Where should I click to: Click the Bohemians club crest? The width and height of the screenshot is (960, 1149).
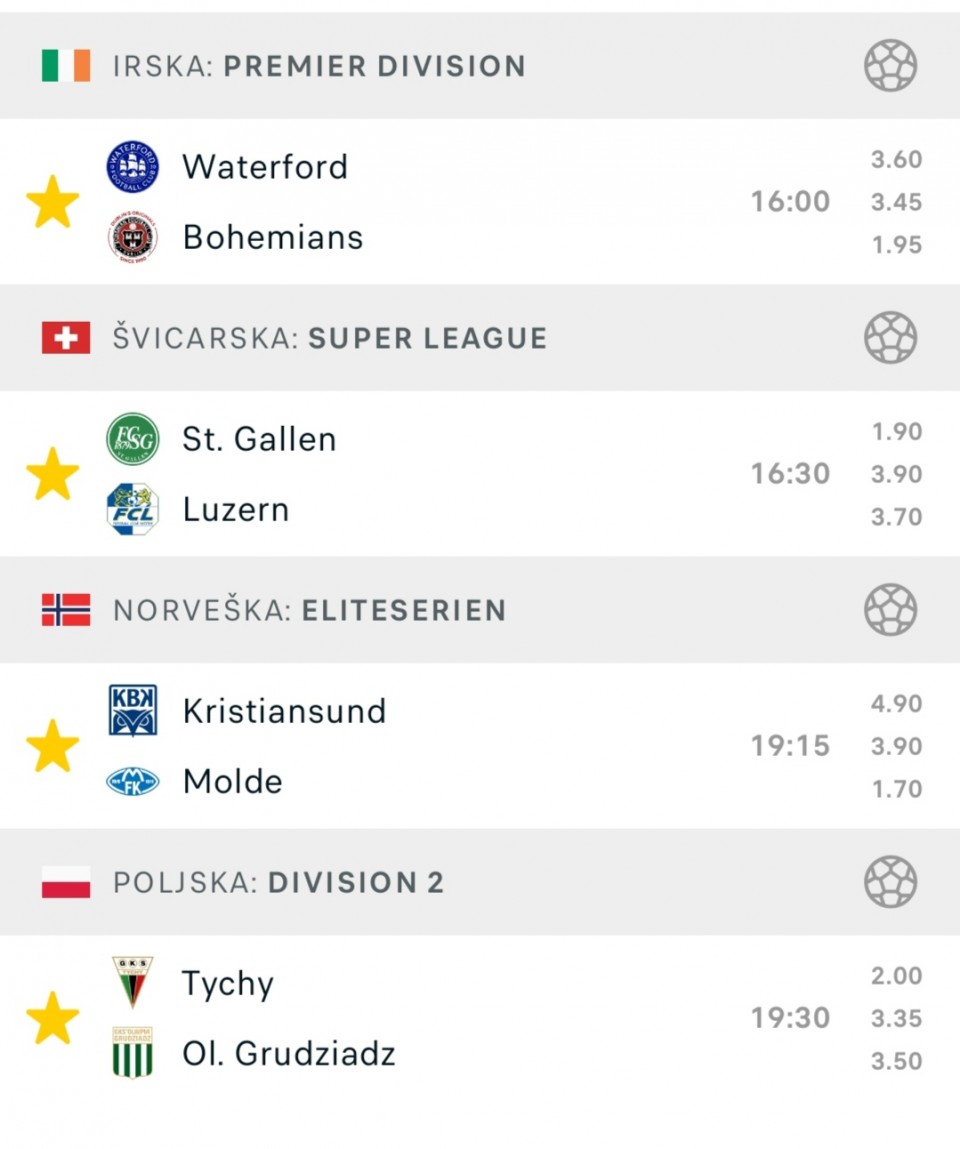(x=133, y=237)
